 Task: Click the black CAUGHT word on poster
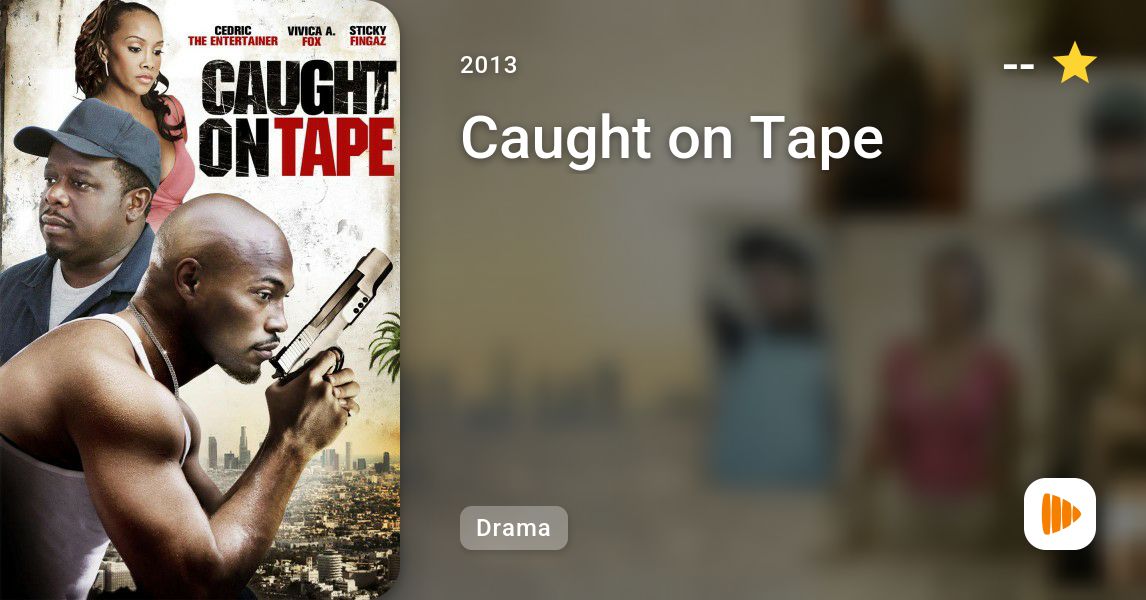pos(298,88)
